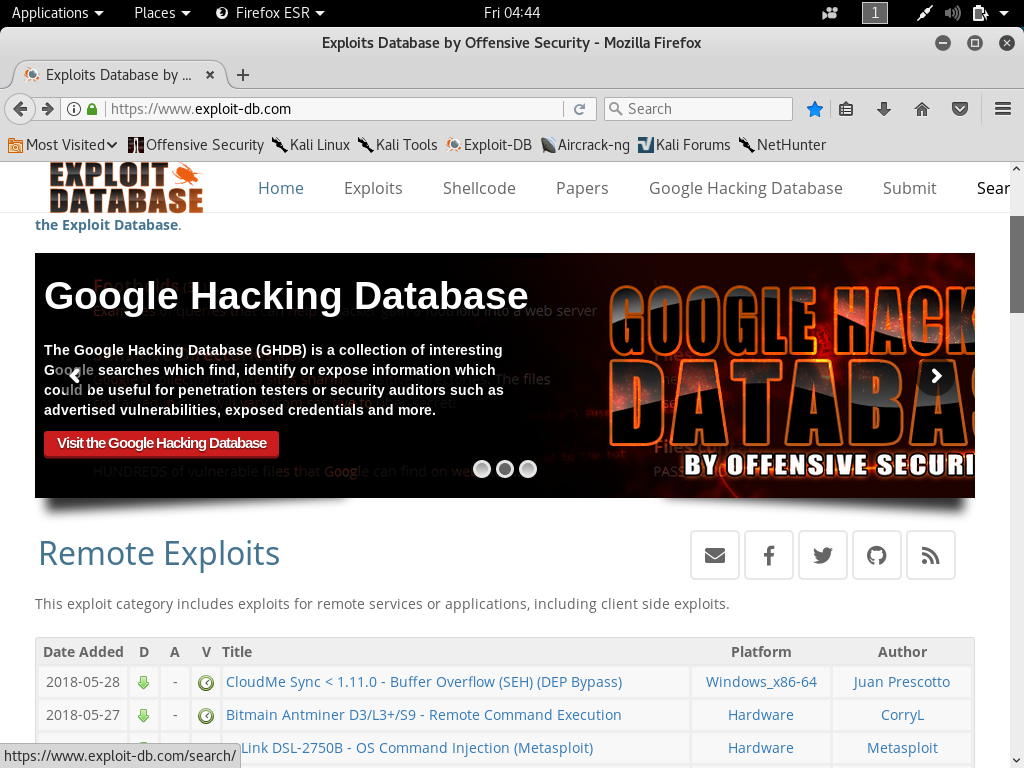This screenshot has width=1024, height=768.
Task: Focus the address bar showing exploit-db.com
Action: point(333,109)
